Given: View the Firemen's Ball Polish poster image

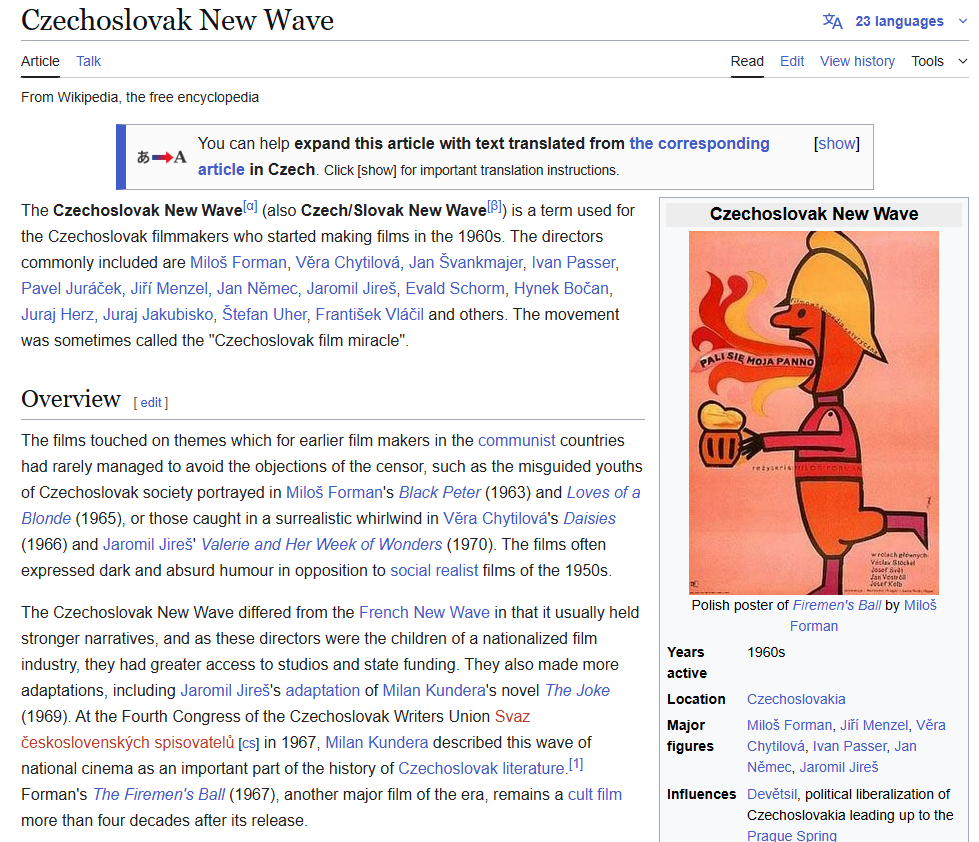Looking at the screenshot, I should 814,413.
